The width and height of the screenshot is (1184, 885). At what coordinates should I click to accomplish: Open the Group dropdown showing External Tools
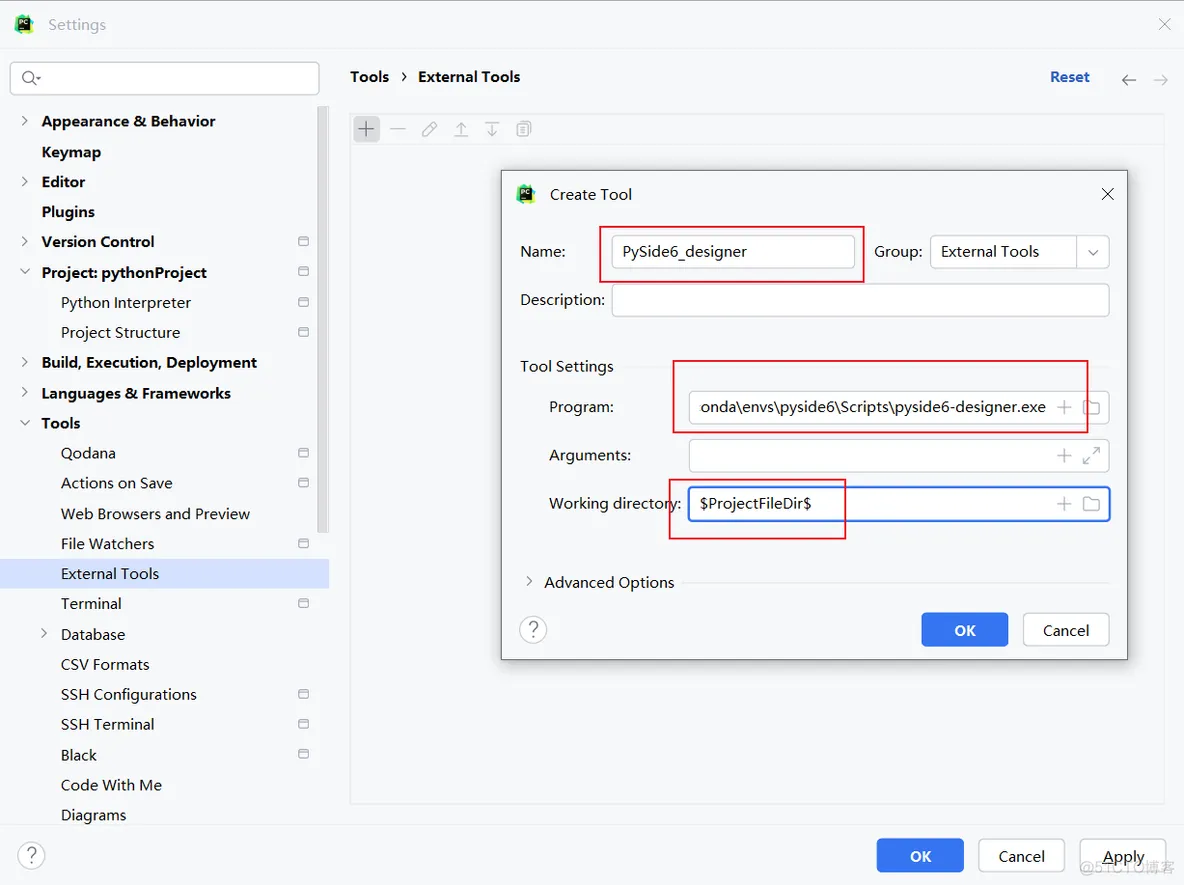tap(1092, 252)
